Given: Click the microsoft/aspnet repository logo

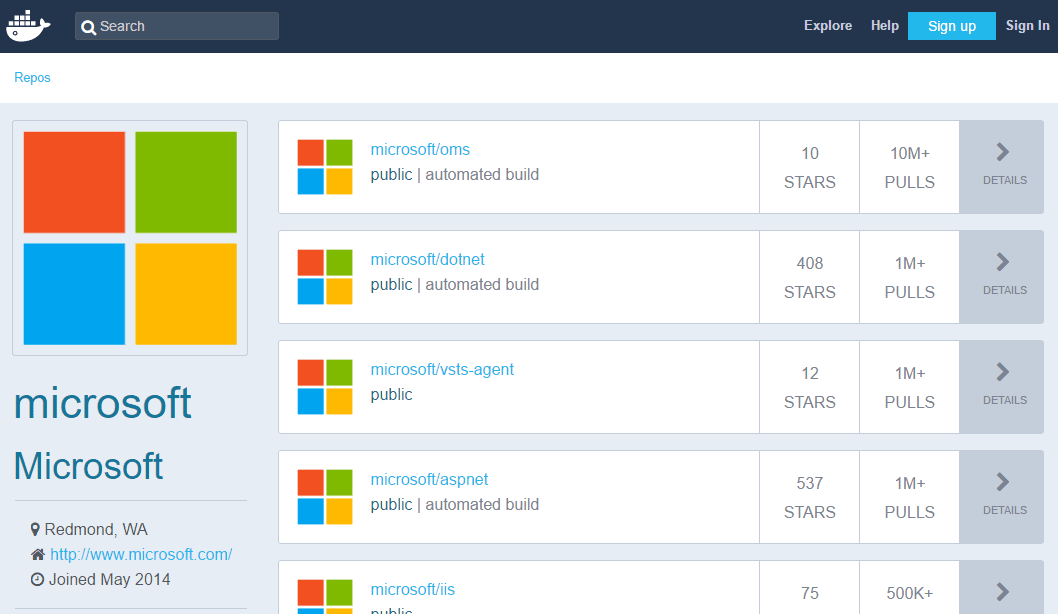Looking at the screenshot, I should (x=325, y=497).
